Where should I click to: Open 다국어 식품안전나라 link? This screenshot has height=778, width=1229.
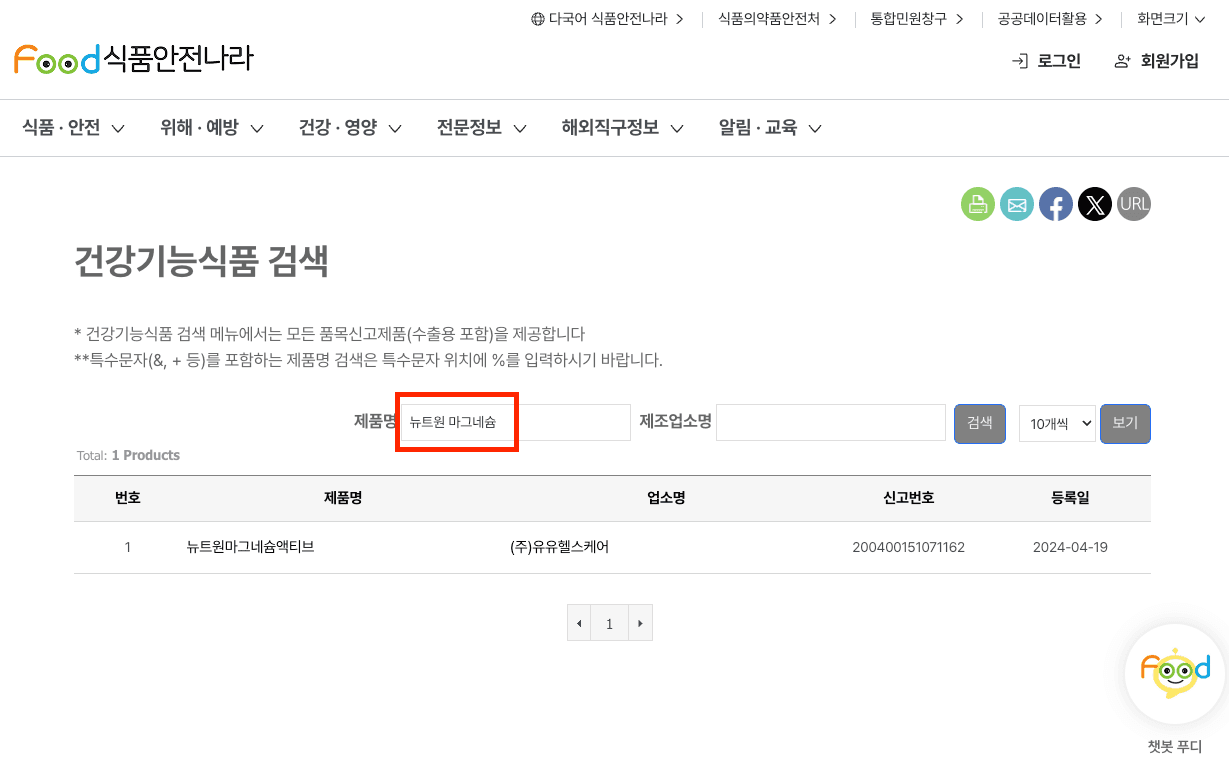click(x=607, y=19)
